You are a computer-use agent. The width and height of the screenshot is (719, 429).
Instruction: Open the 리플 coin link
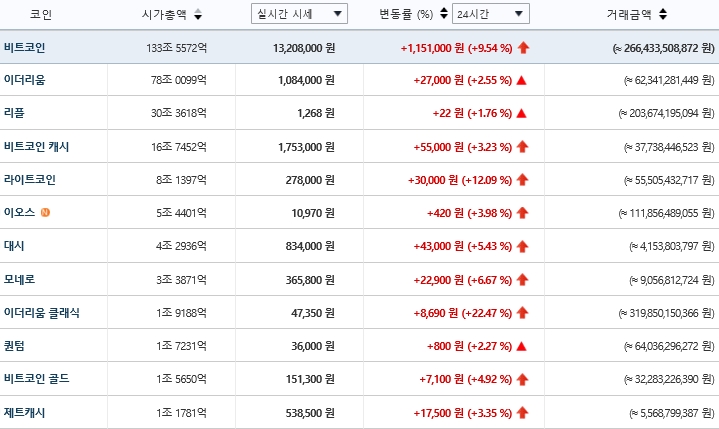tap(14, 113)
